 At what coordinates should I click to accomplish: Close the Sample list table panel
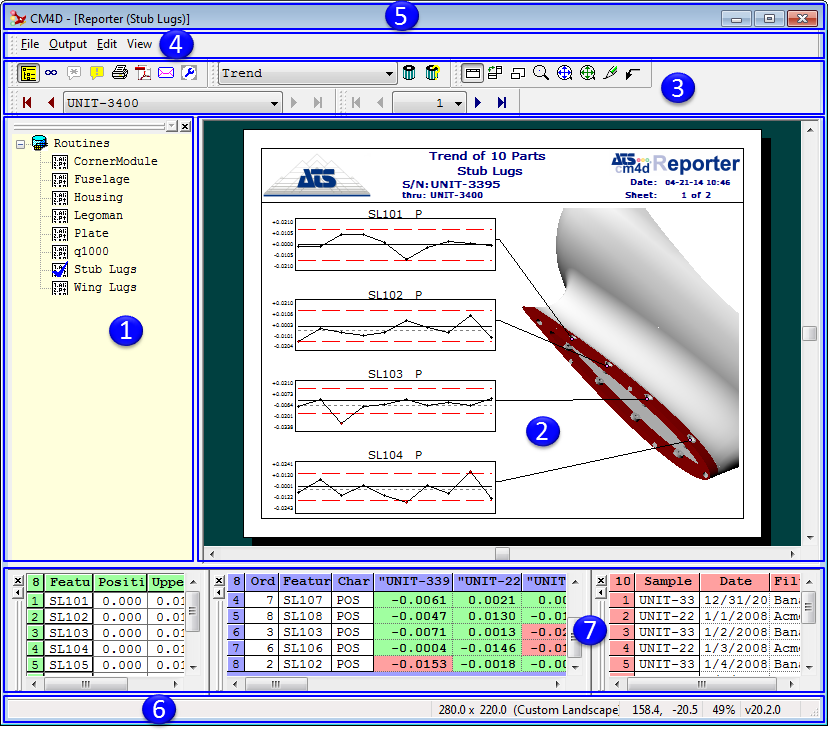point(601,581)
